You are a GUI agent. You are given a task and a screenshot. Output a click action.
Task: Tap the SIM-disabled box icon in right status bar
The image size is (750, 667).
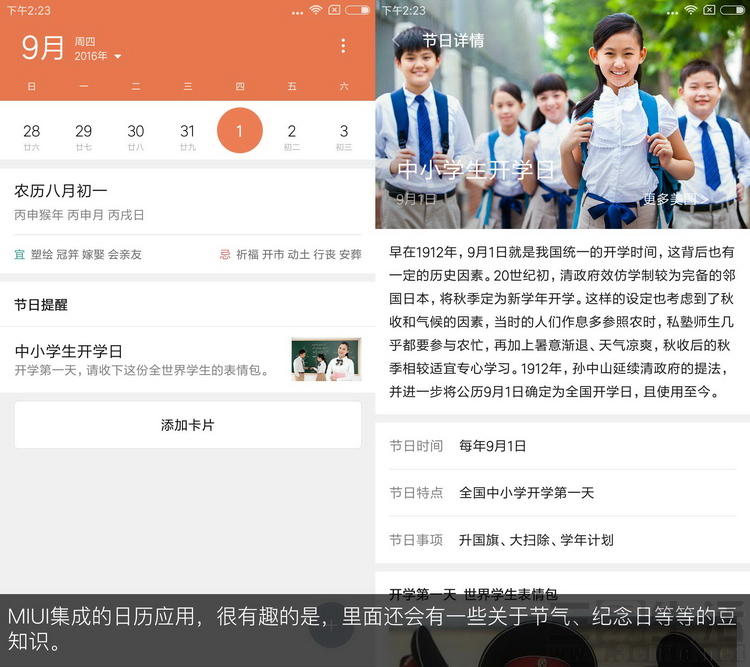tap(709, 10)
